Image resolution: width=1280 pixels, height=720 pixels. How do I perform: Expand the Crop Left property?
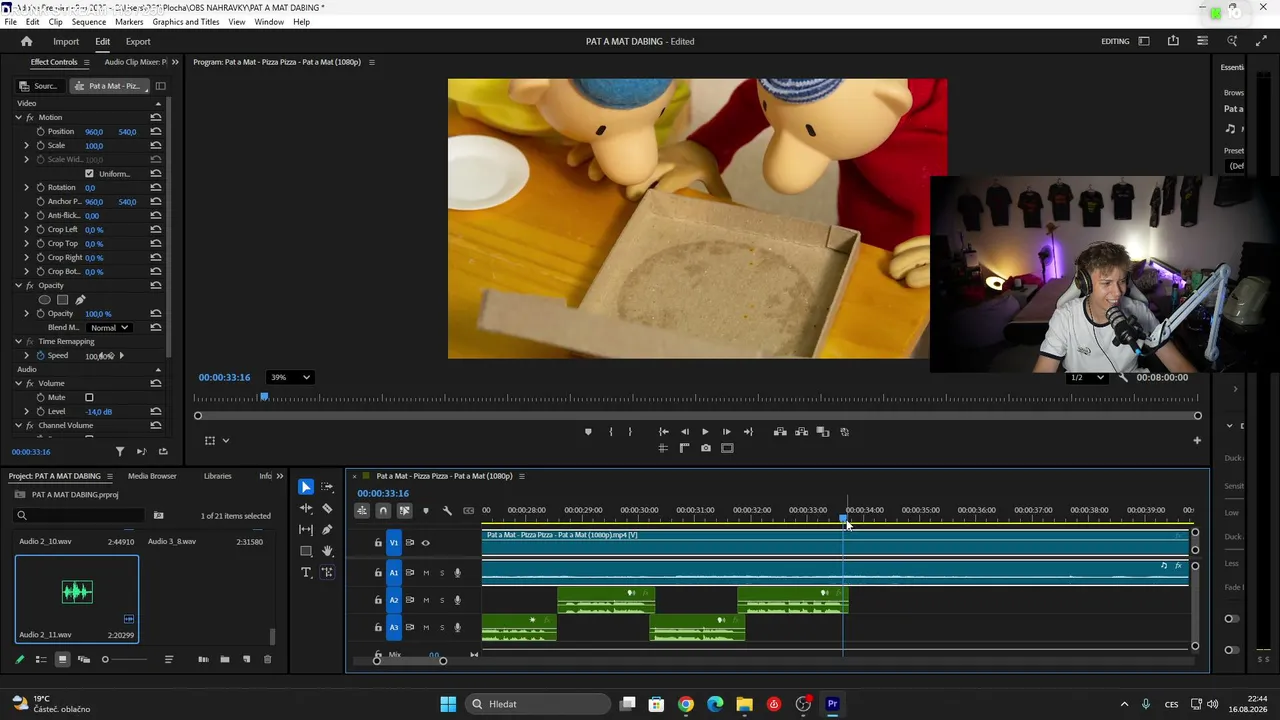27,230
